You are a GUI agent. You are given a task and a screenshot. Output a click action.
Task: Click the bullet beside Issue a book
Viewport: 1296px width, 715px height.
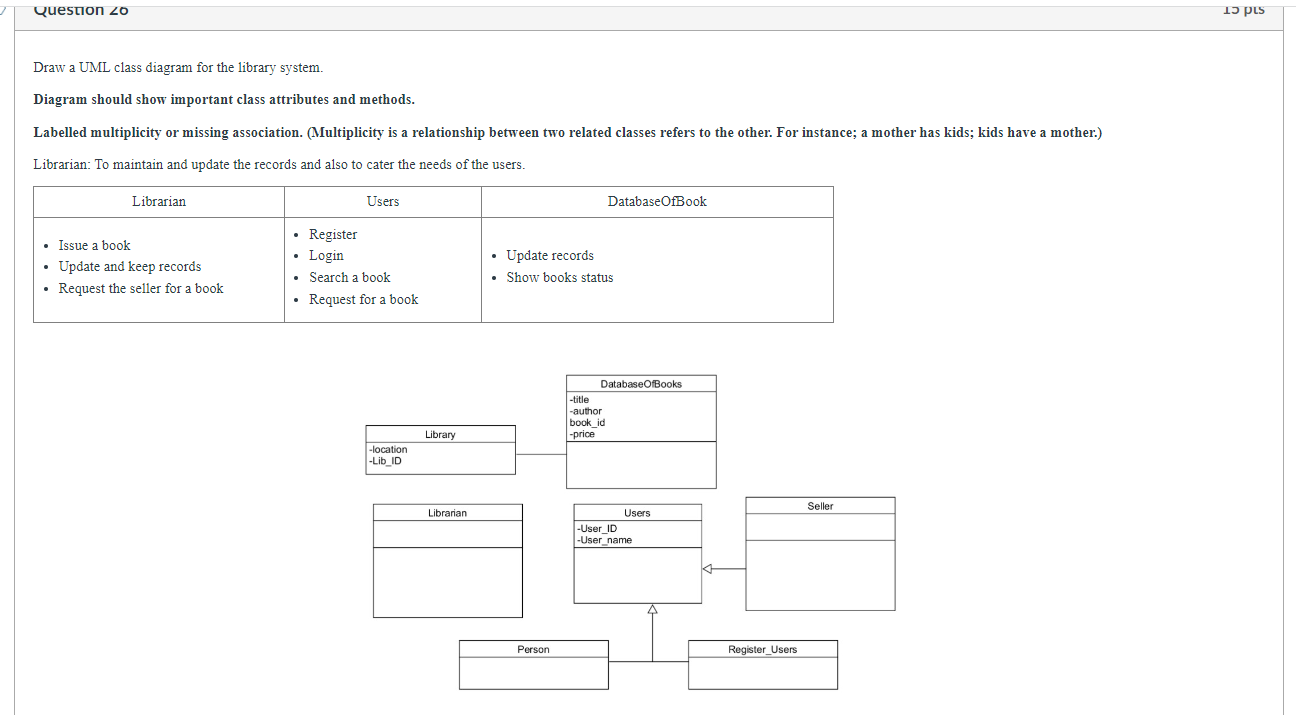pyautogui.click(x=45, y=245)
